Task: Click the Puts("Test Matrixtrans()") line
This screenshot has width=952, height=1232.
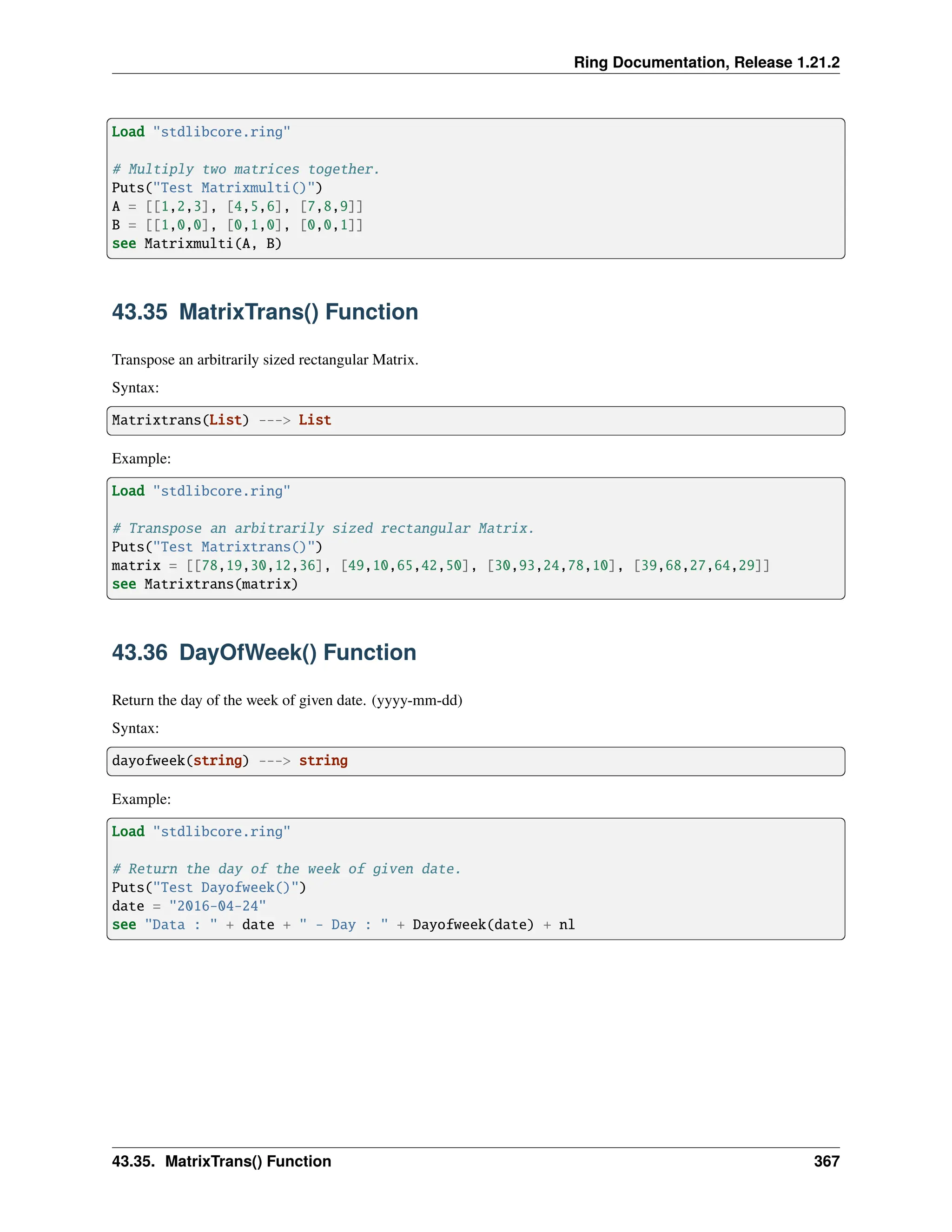Action: coord(217,547)
